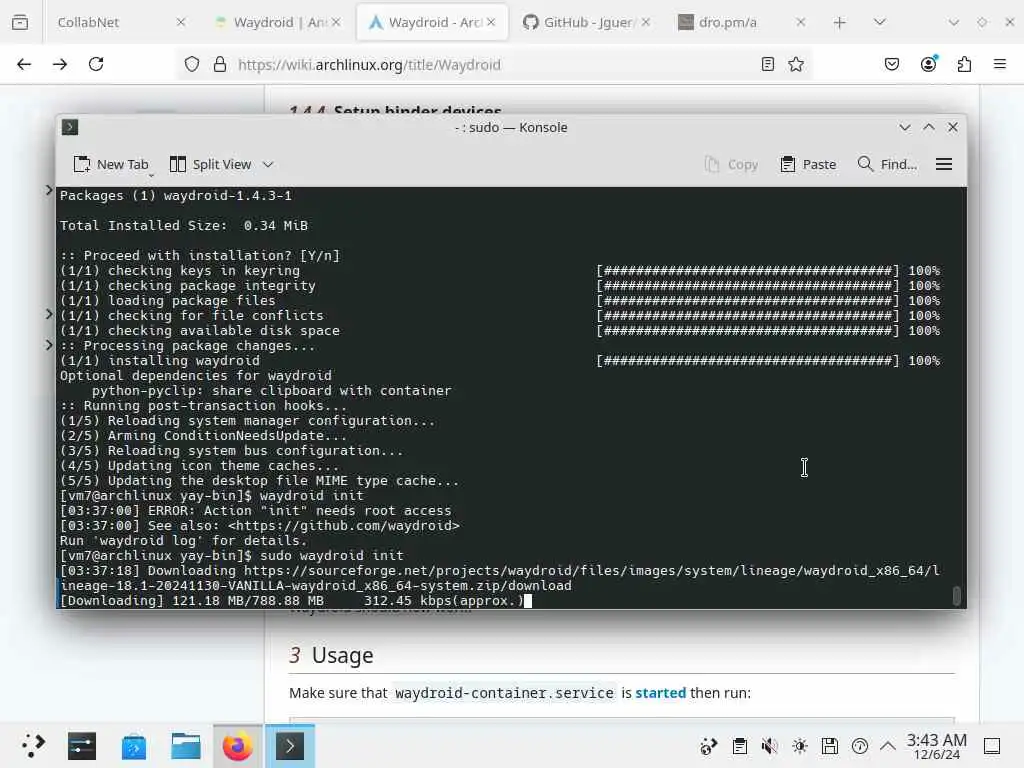Show desktop using the peek icon
Viewport: 1024px width, 768px height.
(x=992, y=746)
